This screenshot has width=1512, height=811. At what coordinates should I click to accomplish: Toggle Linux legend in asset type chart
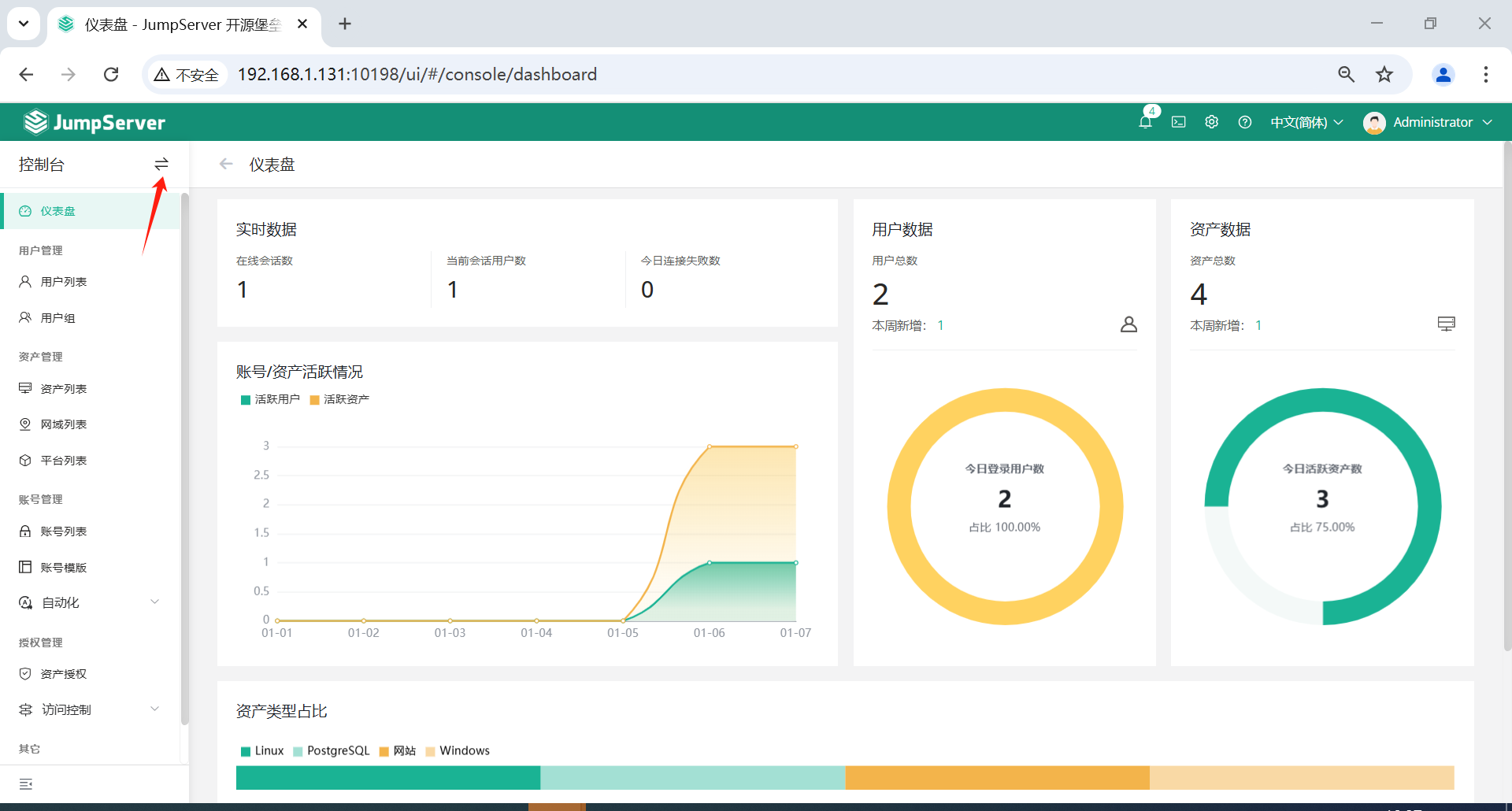coord(262,750)
